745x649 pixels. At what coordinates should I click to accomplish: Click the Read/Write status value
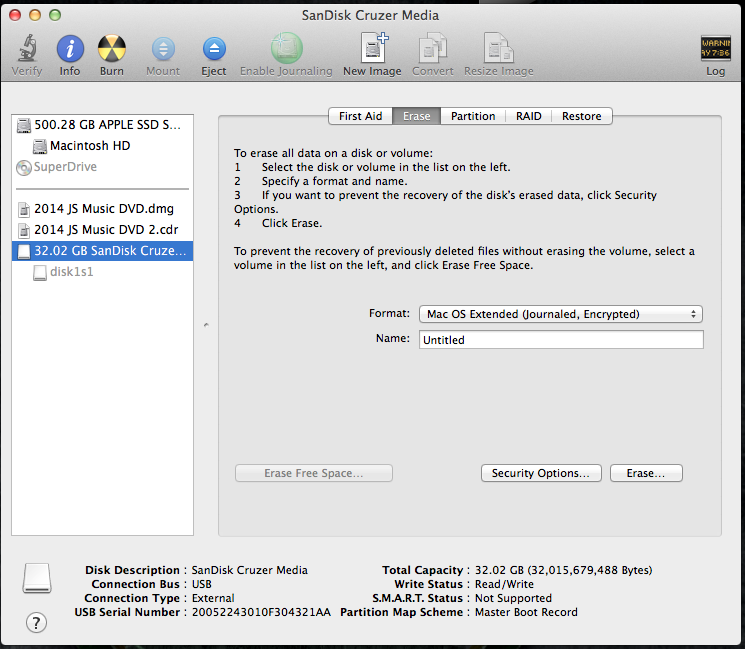pos(504,584)
